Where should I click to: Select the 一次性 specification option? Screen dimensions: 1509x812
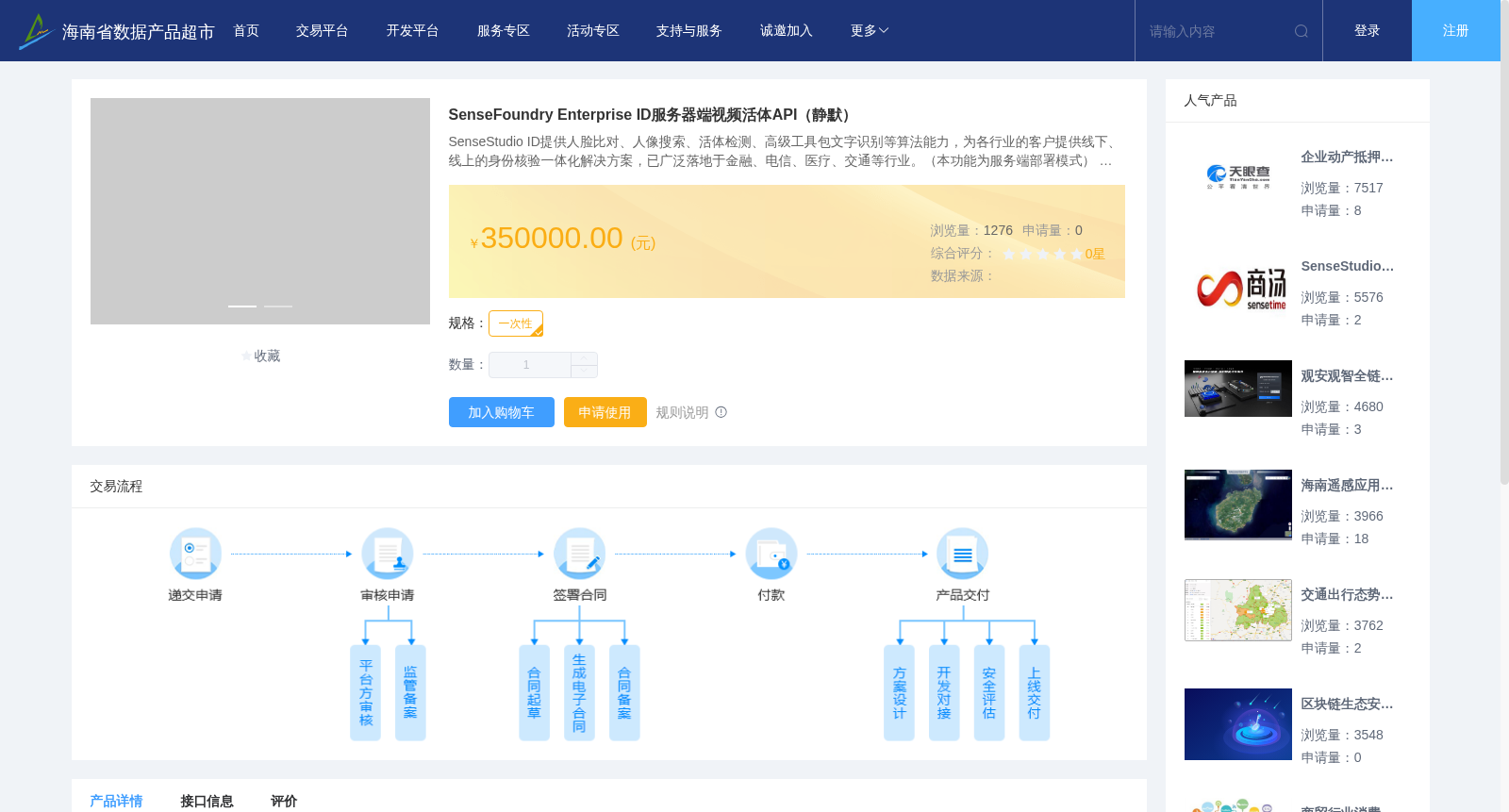516,323
